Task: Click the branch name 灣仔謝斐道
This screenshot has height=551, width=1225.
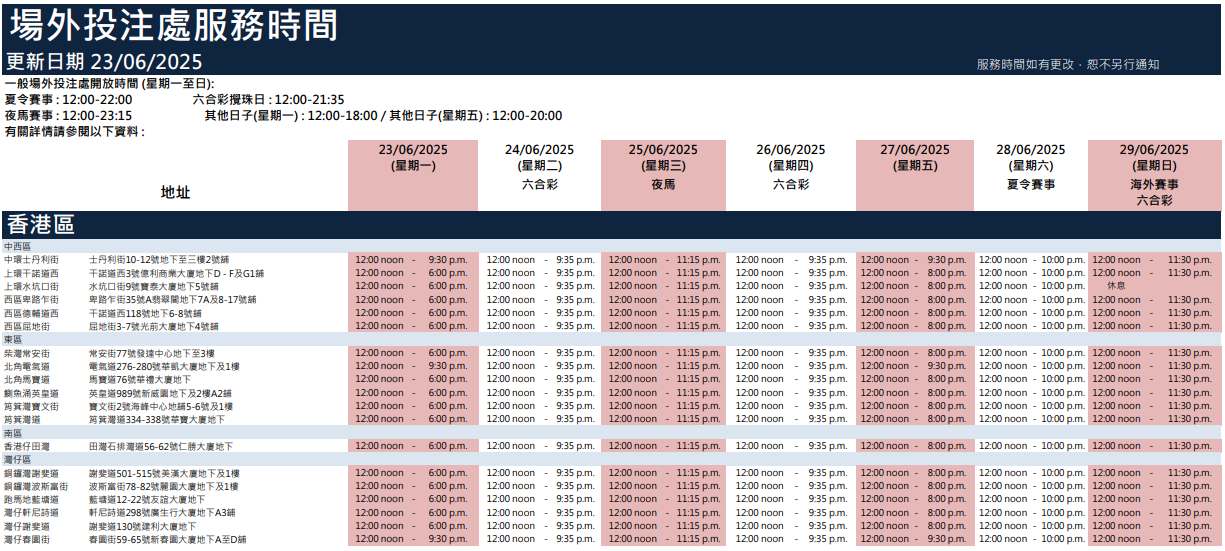Action: 27,526
